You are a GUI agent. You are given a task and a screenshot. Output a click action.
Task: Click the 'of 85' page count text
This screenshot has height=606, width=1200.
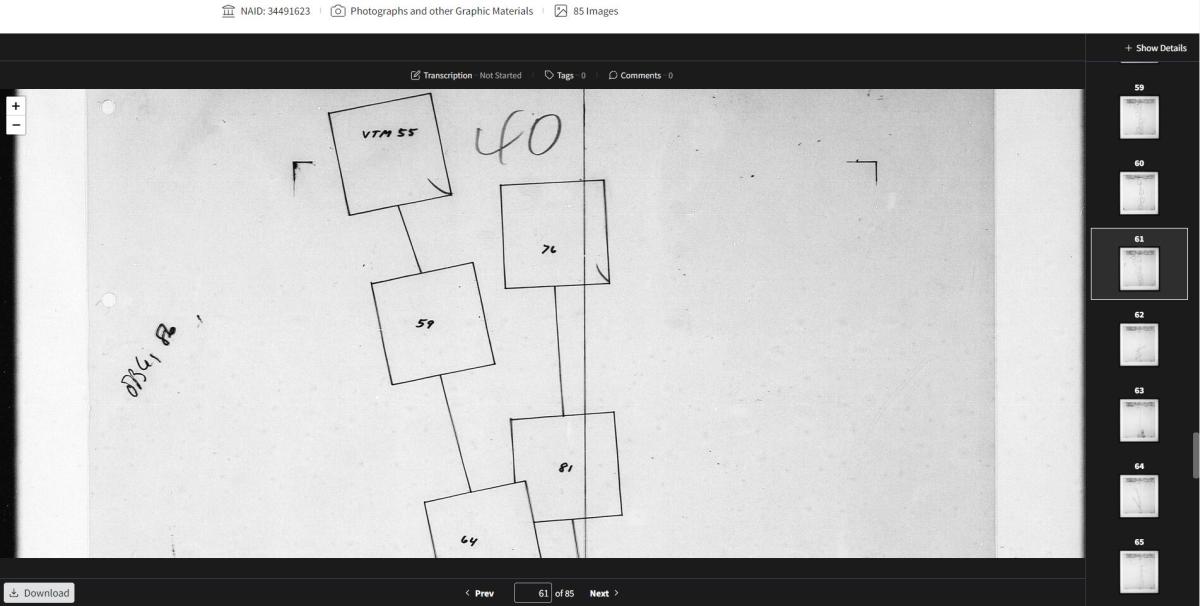coord(564,593)
